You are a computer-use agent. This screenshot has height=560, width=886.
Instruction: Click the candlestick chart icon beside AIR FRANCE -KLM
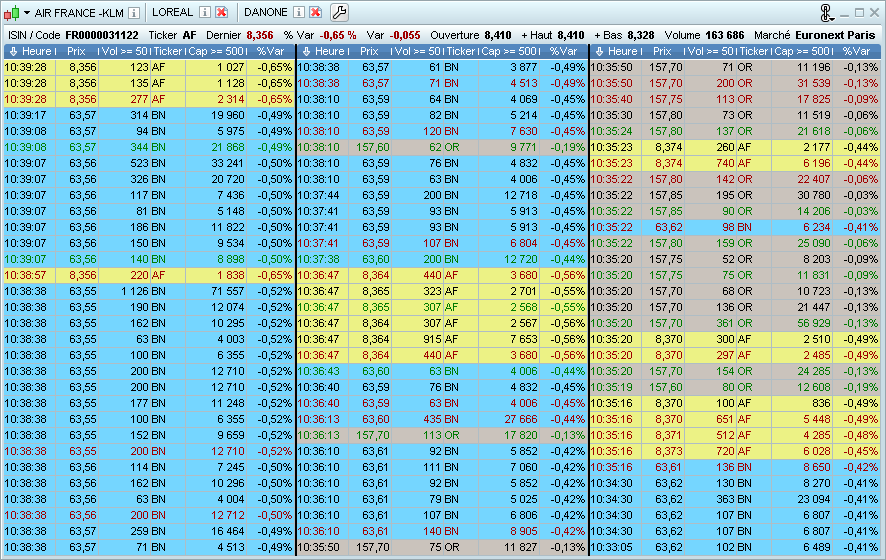(x=11, y=12)
